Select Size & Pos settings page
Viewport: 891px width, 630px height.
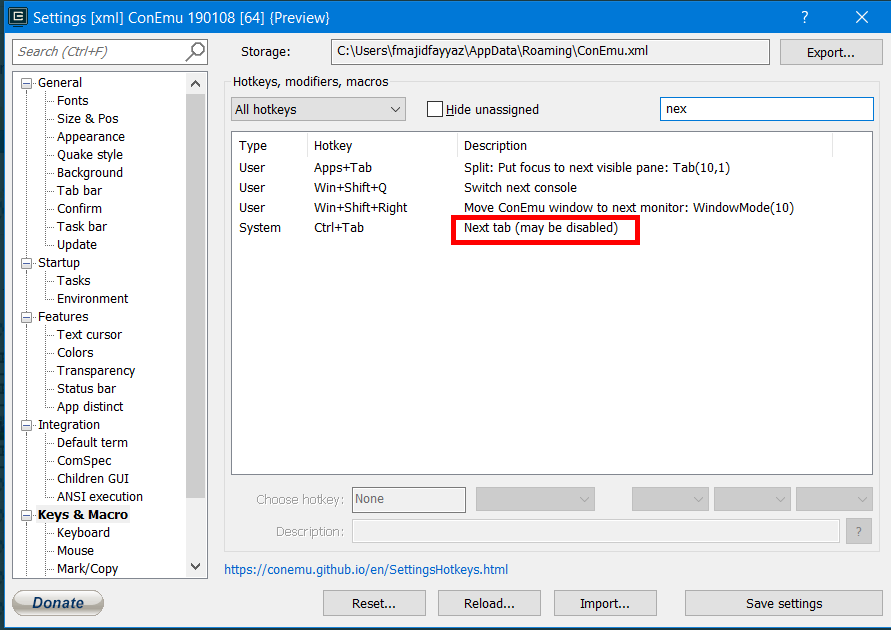click(88, 119)
